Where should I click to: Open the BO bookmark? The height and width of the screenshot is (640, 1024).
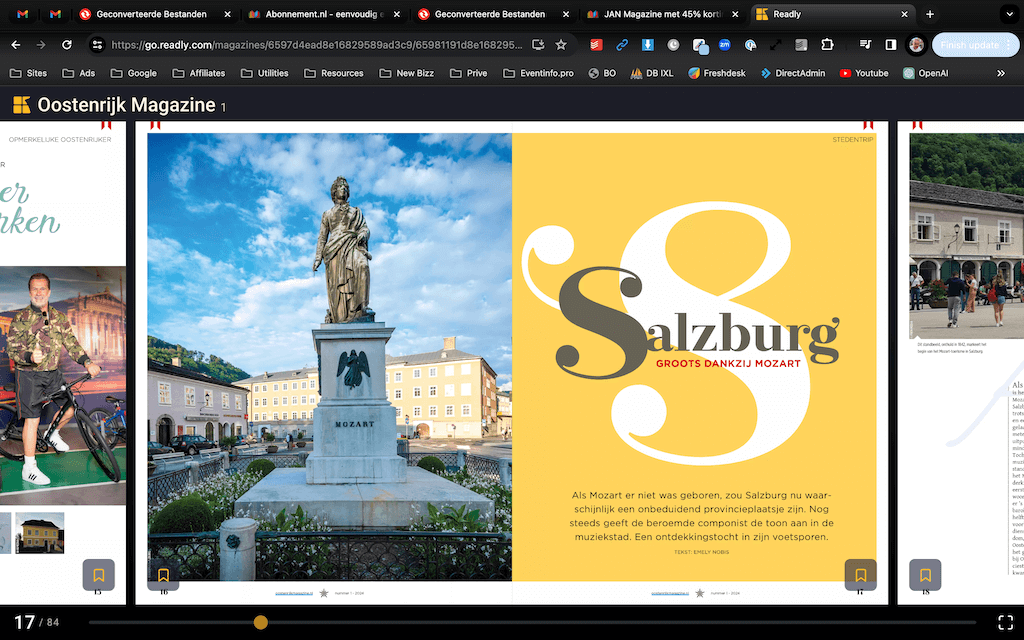pyautogui.click(x=602, y=73)
